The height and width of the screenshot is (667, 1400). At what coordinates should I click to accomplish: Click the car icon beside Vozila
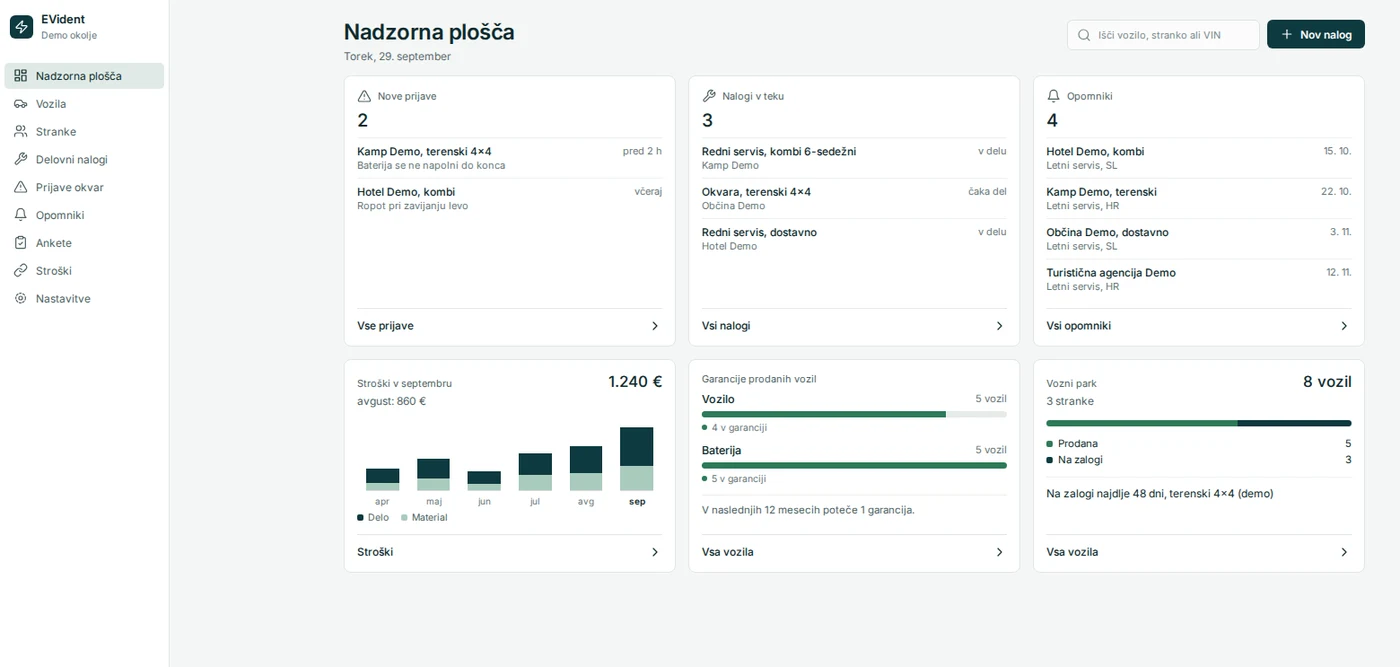pyautogui.click(x=20, y=104)
